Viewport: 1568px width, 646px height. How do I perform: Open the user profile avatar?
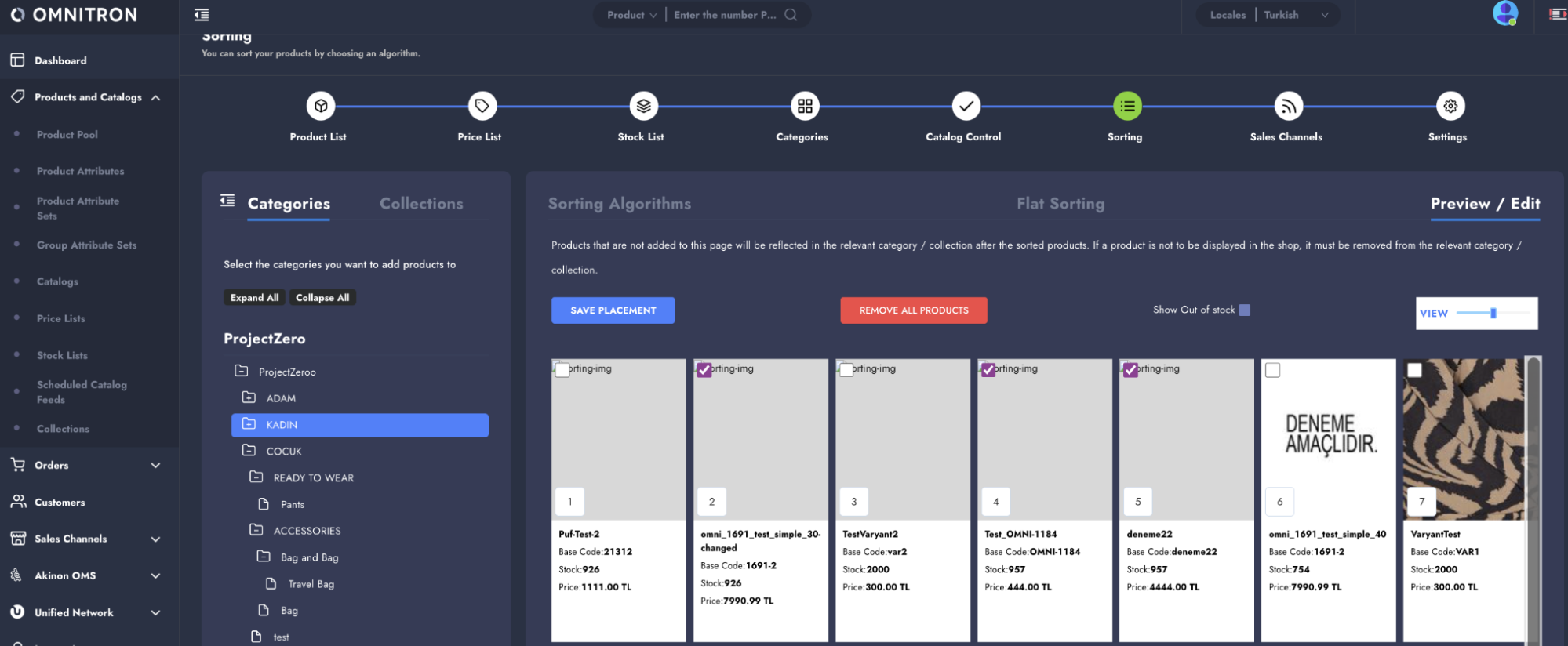tap(1504, 13)
